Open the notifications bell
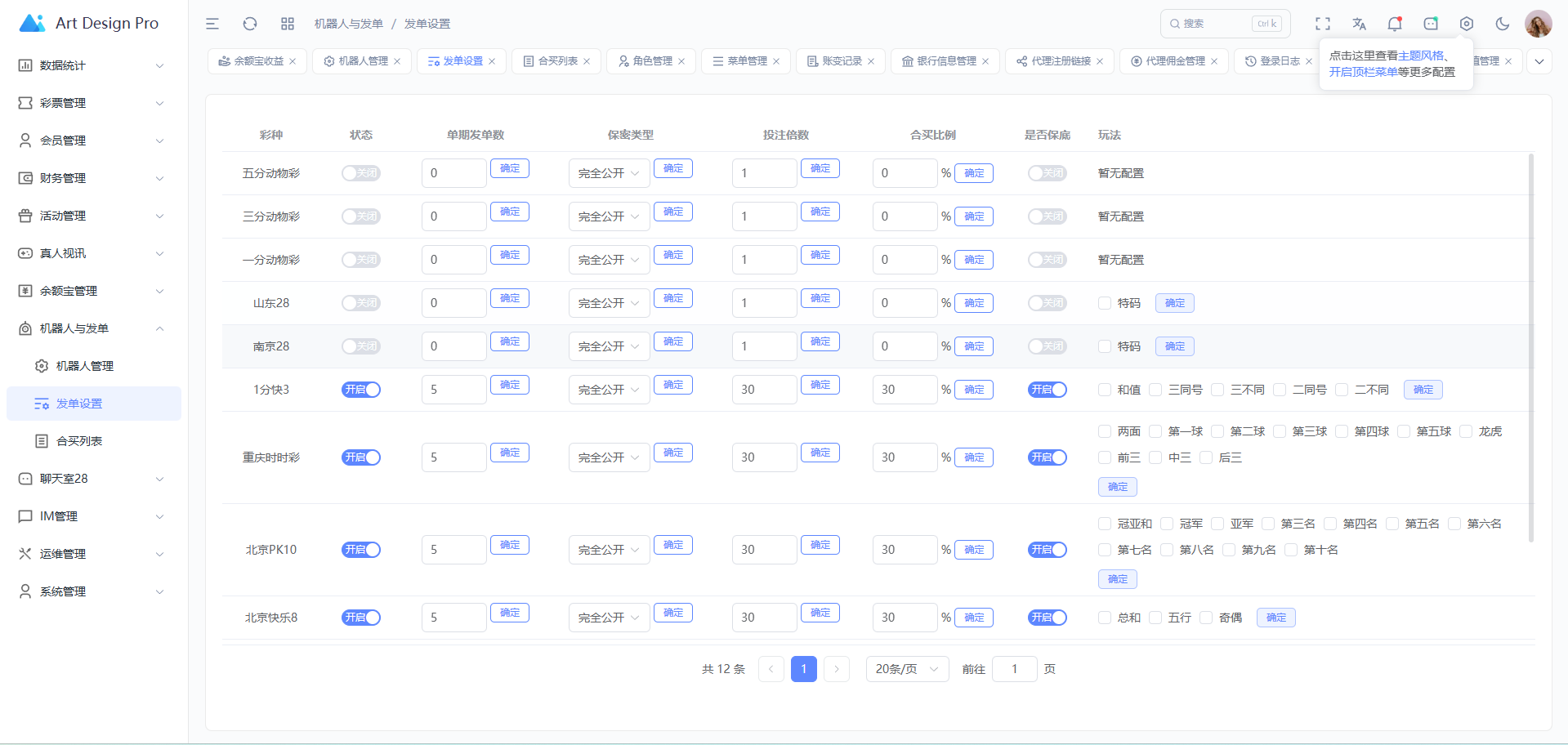The width and height of the screenshot is (1568, 745). coord(1395,24)
